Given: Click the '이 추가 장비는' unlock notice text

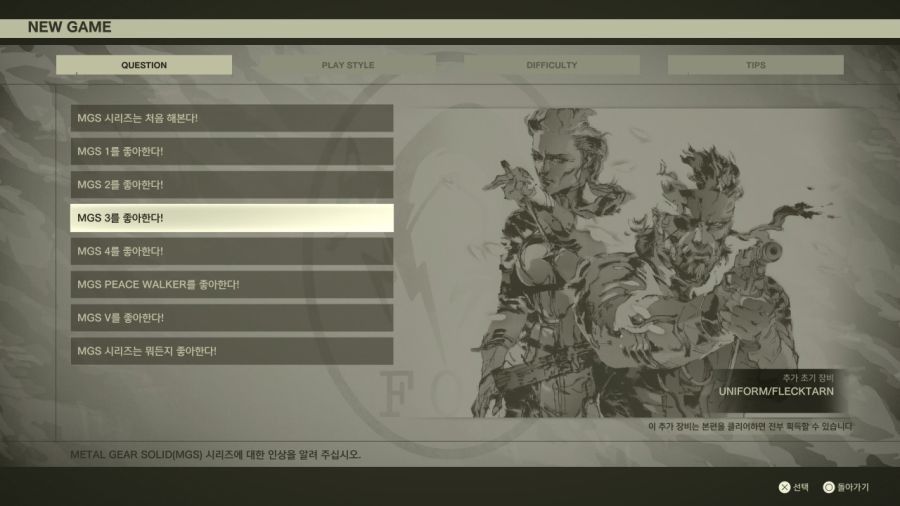Looking at the screenshot, I should (750, 427).
